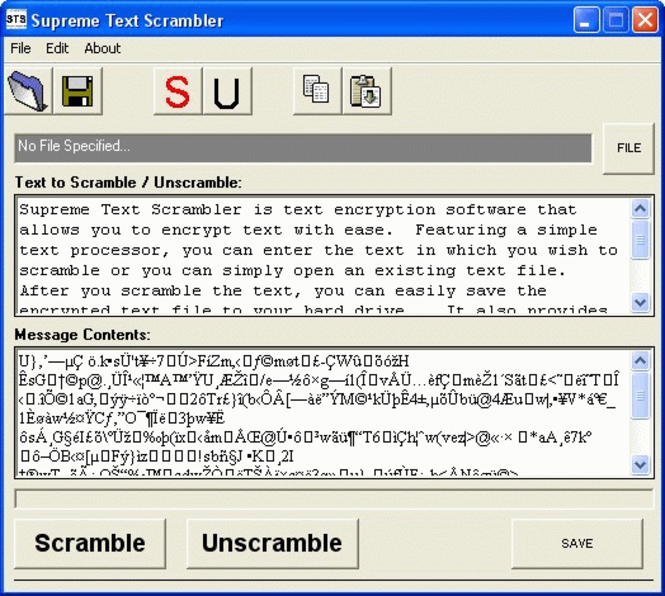665x596 pixels.
Task: Minimize the Supreme Text Scrambler window
Action: pos(587,20)
